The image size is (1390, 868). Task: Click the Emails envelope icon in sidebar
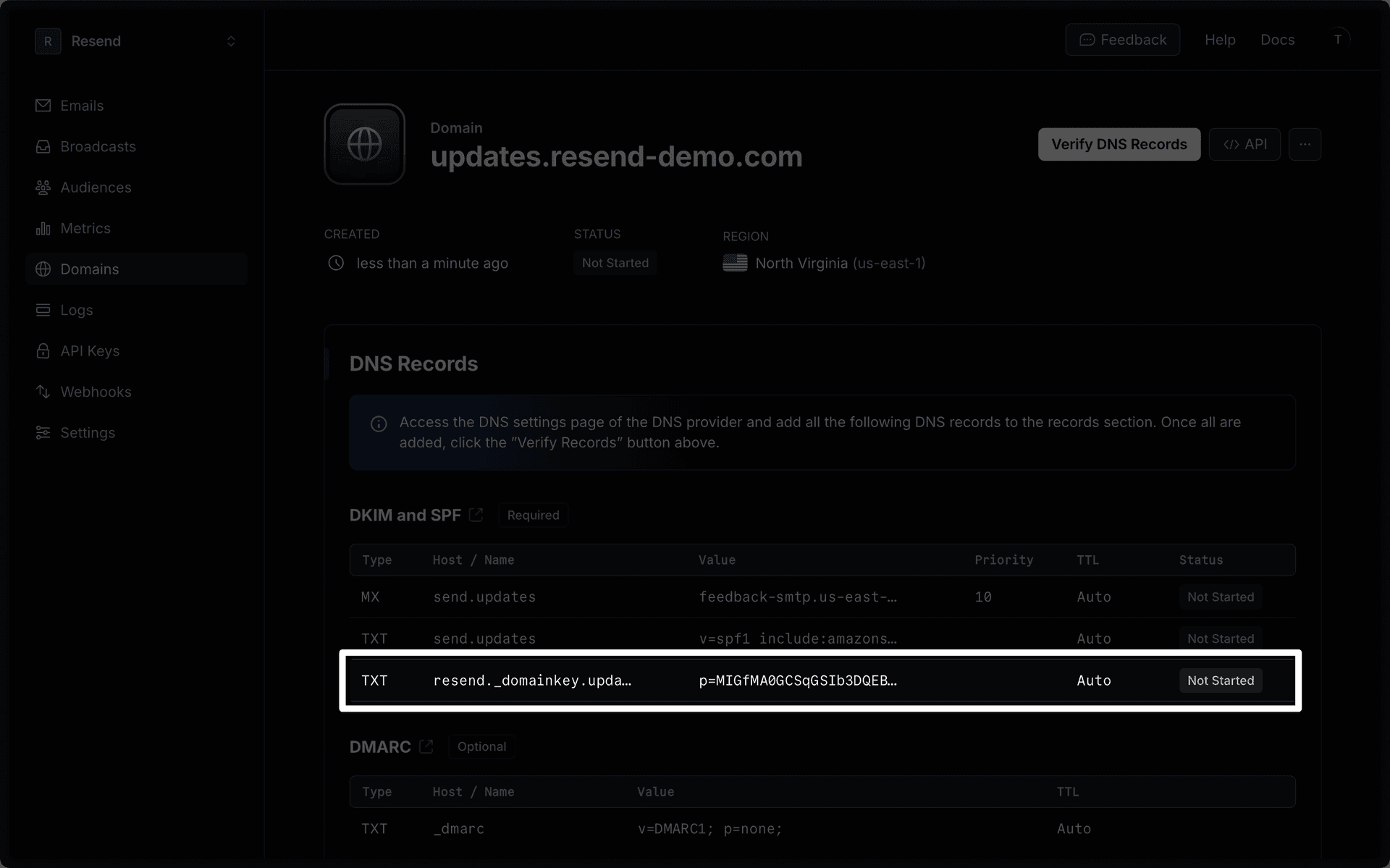point(43,106)
